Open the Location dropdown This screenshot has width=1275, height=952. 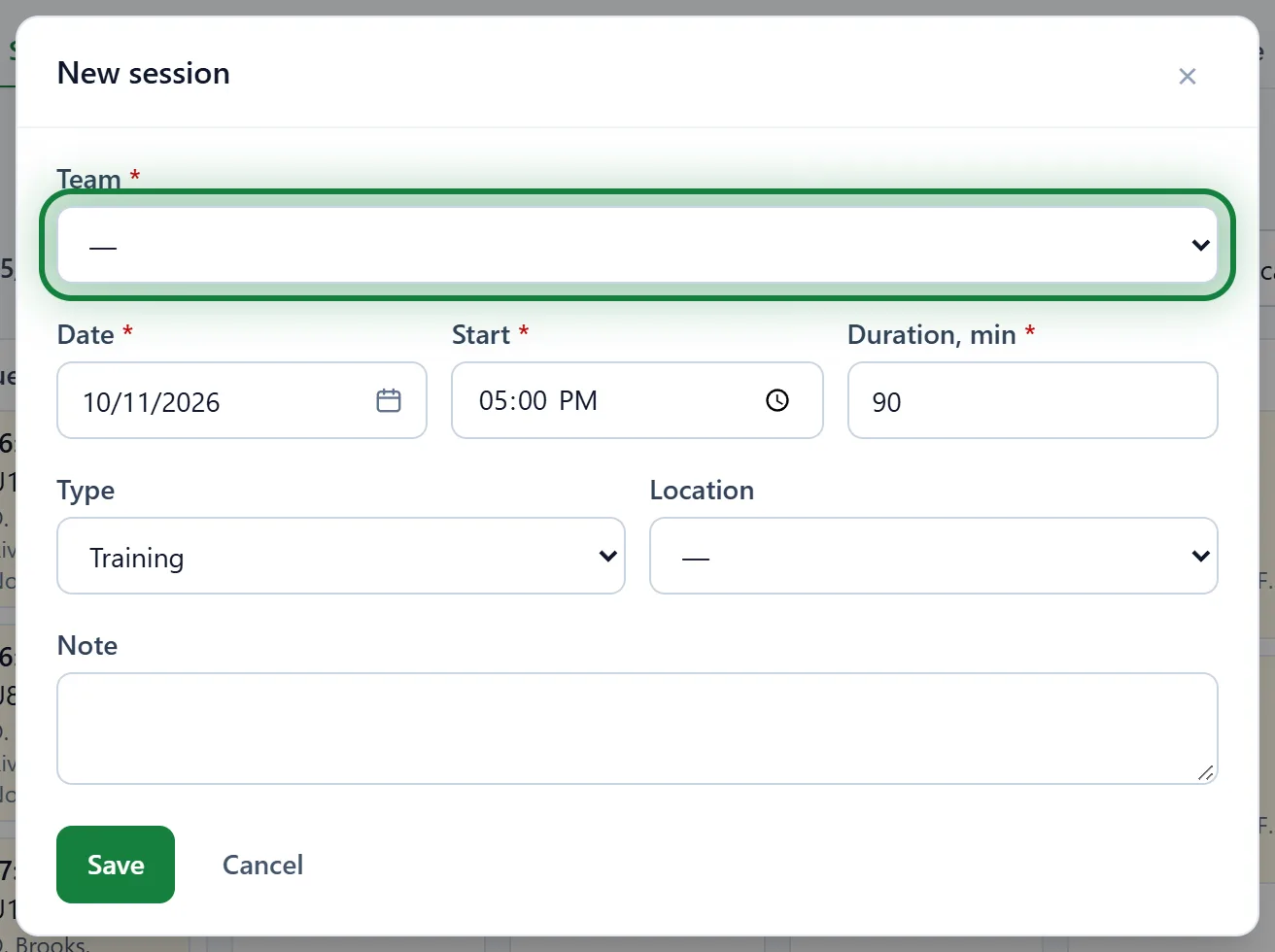(x=934, y=556)
